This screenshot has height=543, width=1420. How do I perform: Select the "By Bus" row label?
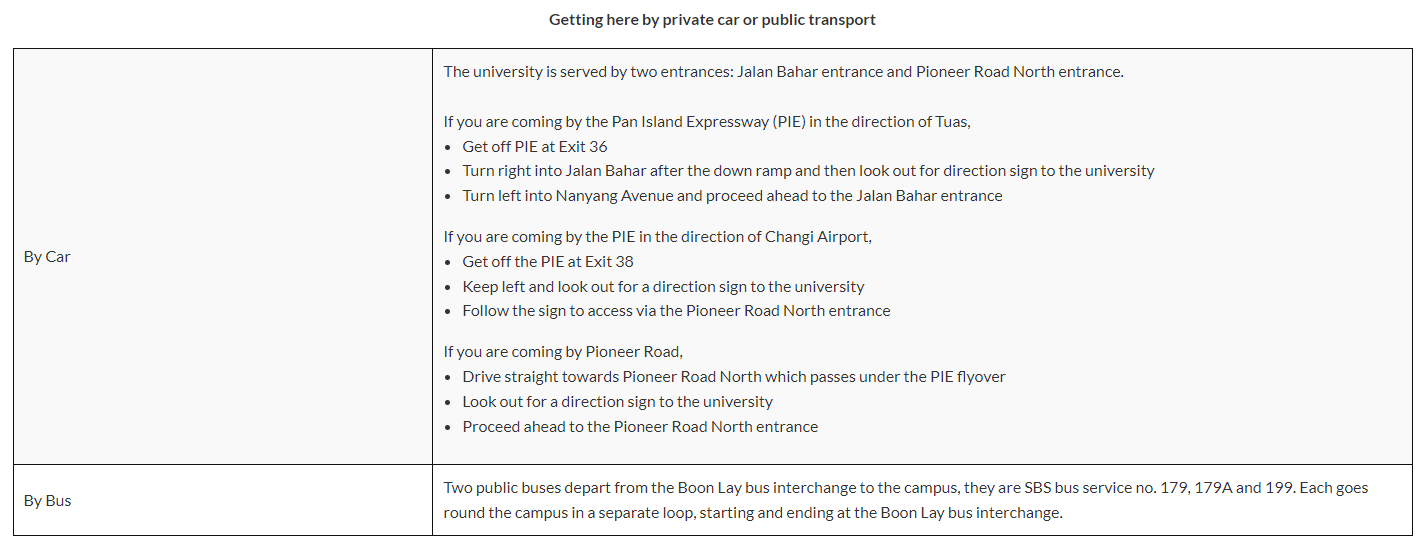(x=47, y=501)
